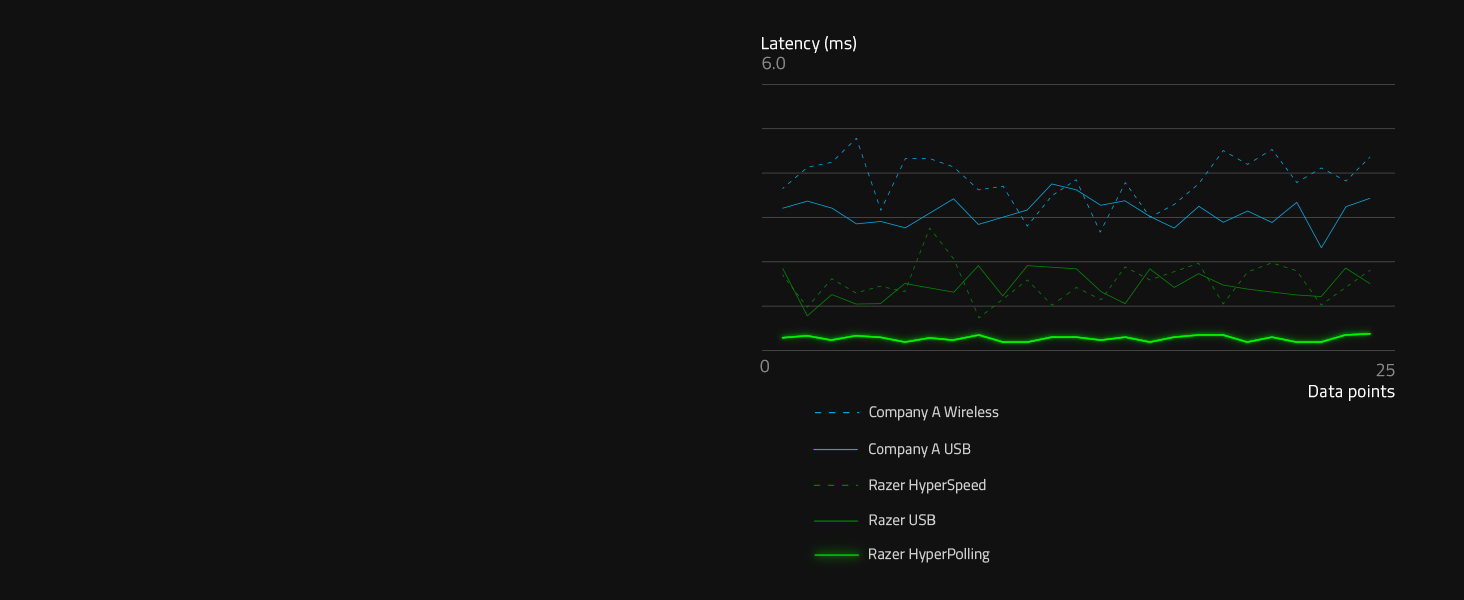Select the 0 origin axis label

pyautogui.click(x=765, y=366)
